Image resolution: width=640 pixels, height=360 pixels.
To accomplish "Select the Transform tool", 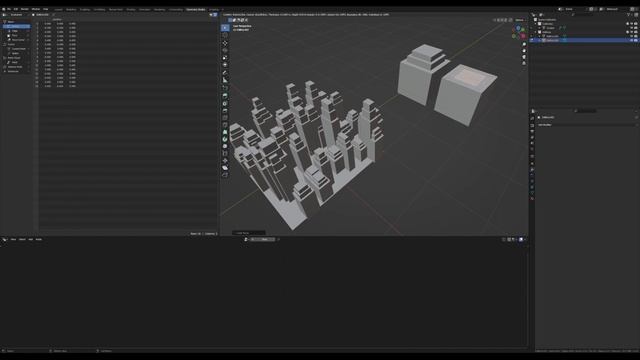I will coord(225,65).
